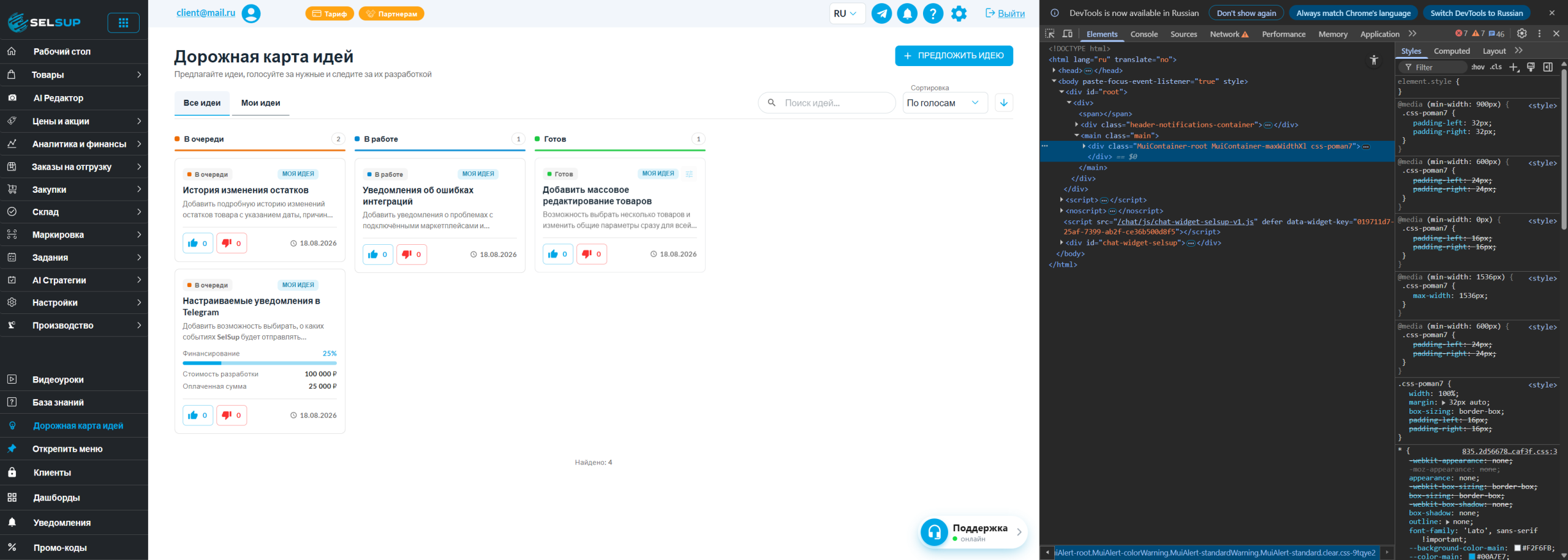
Task: Switch to the Мои идеи tab
Action: (x=261, y=103)
